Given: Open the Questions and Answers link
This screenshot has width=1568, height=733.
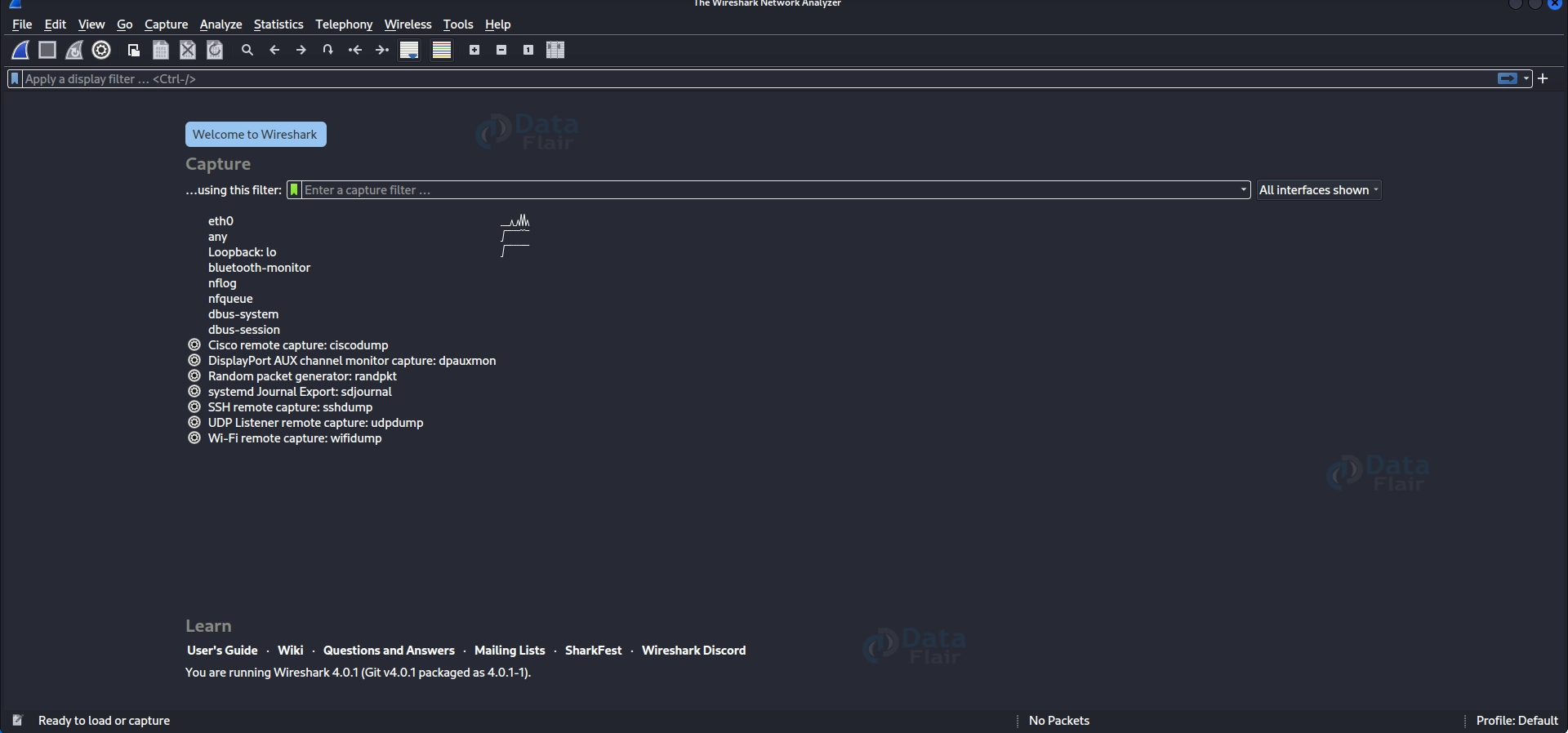Looking at the screenshot, I should tap(389, 651).
